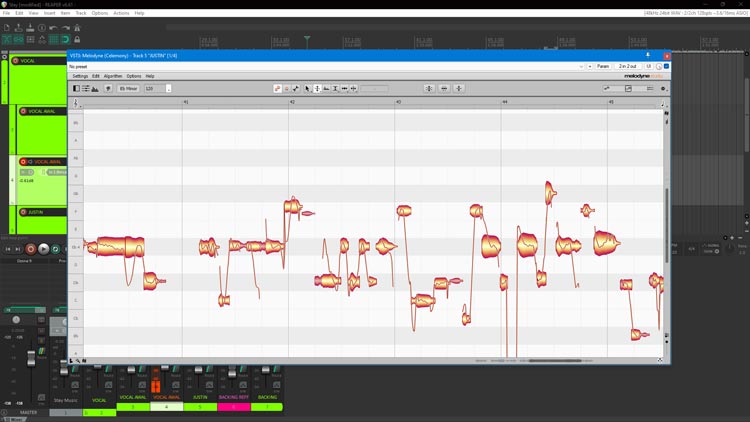Click the Melodyne horizontal scrollbar thumb

555,360
